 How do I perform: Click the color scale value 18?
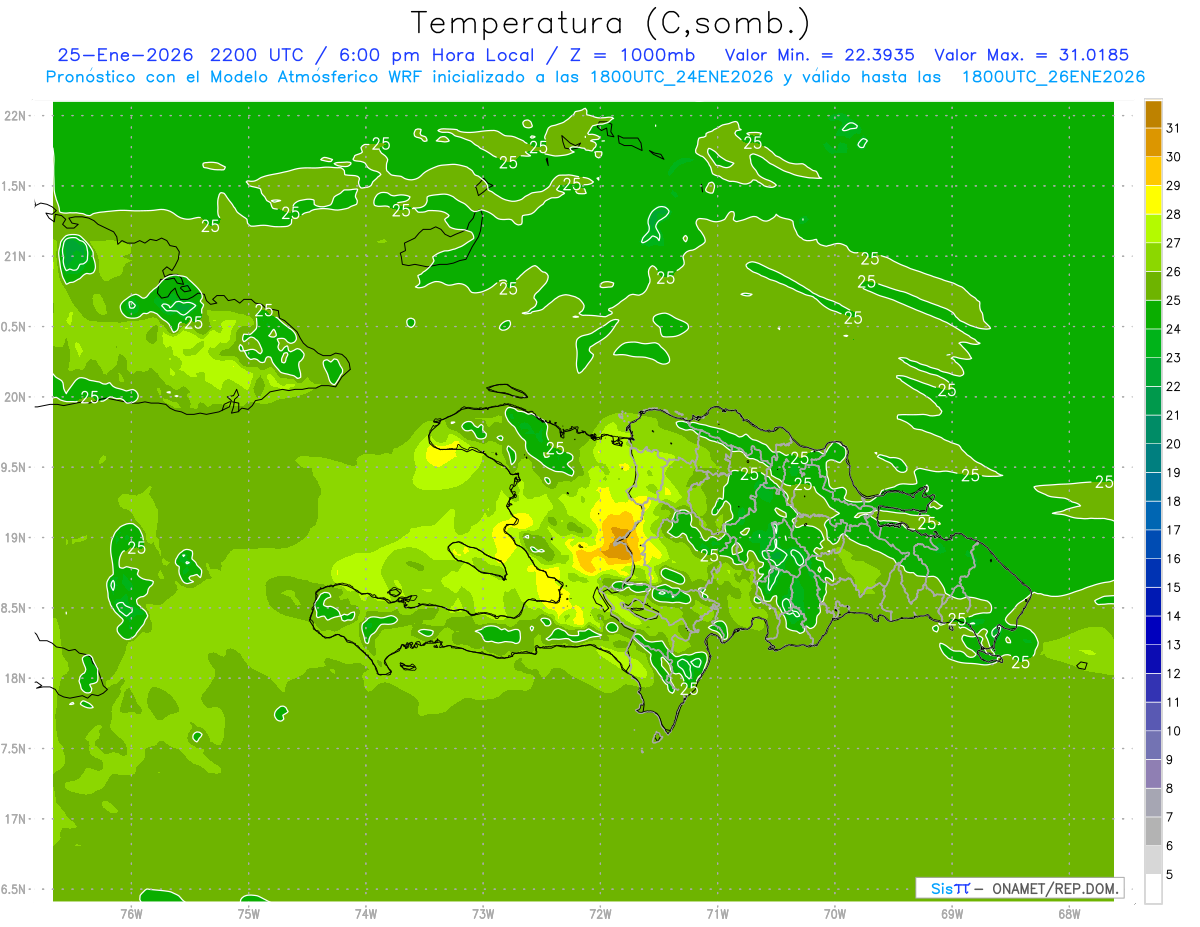pos(1174,501)
